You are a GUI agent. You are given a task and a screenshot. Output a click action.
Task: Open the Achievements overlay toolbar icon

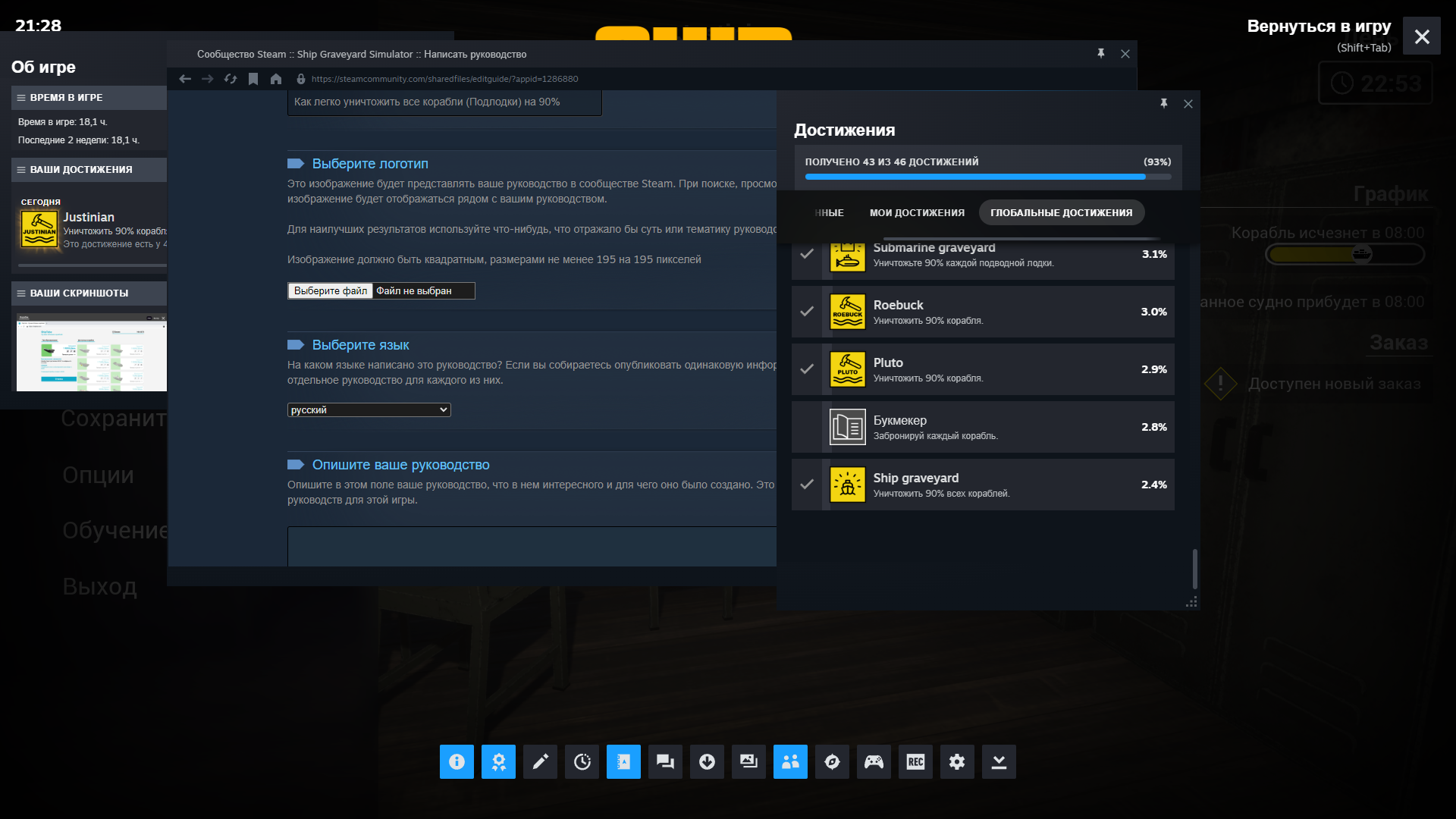pyautogui.click(x=498, y=761)
